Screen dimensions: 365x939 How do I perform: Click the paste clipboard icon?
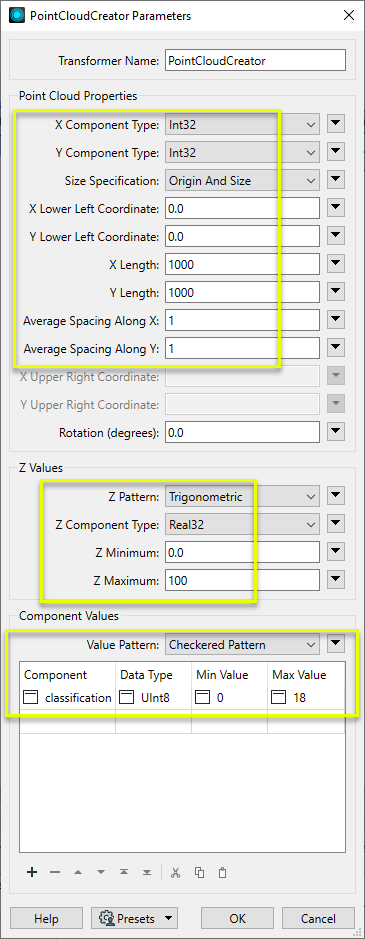pos(222,872)
